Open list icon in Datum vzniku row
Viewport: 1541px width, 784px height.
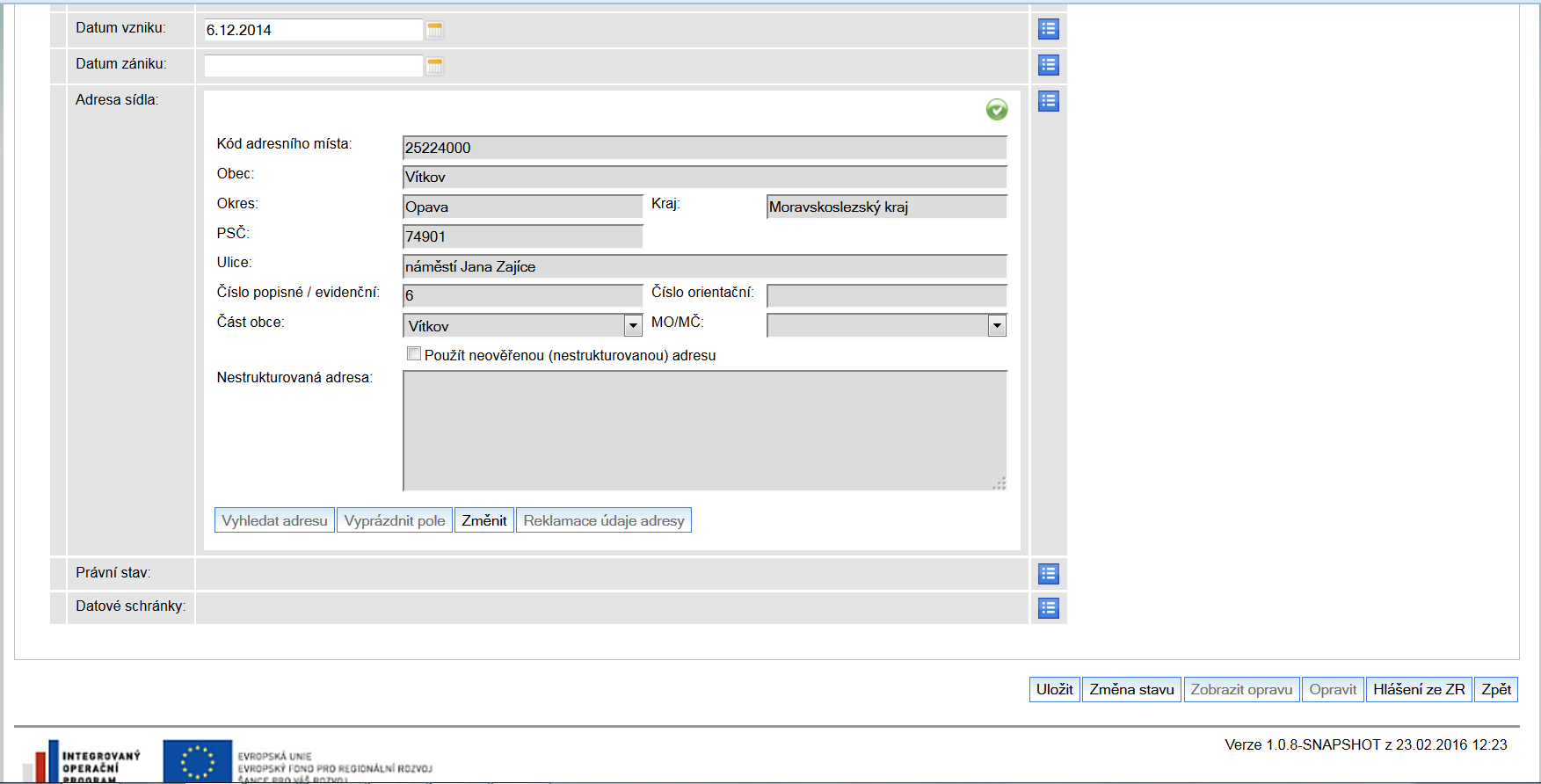1049,29
